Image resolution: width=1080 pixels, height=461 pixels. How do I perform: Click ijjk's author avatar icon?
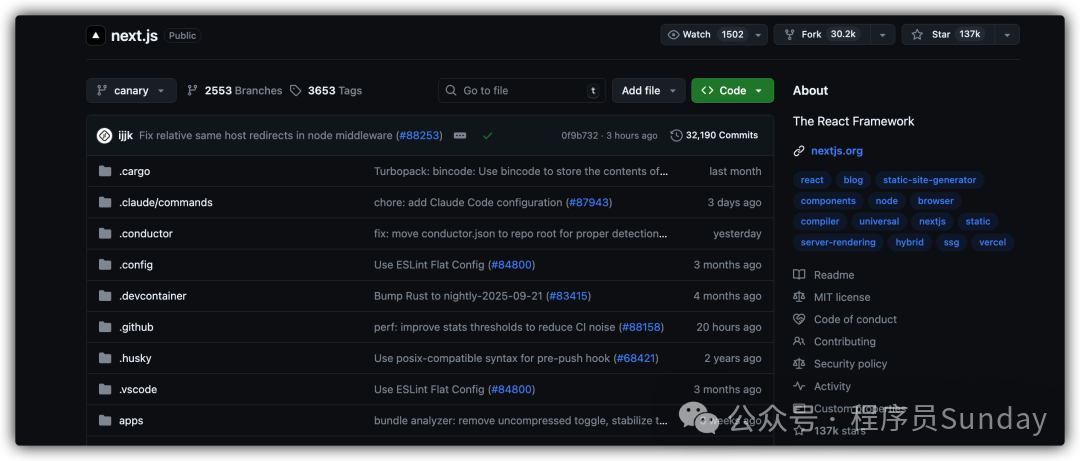(104, 135)
